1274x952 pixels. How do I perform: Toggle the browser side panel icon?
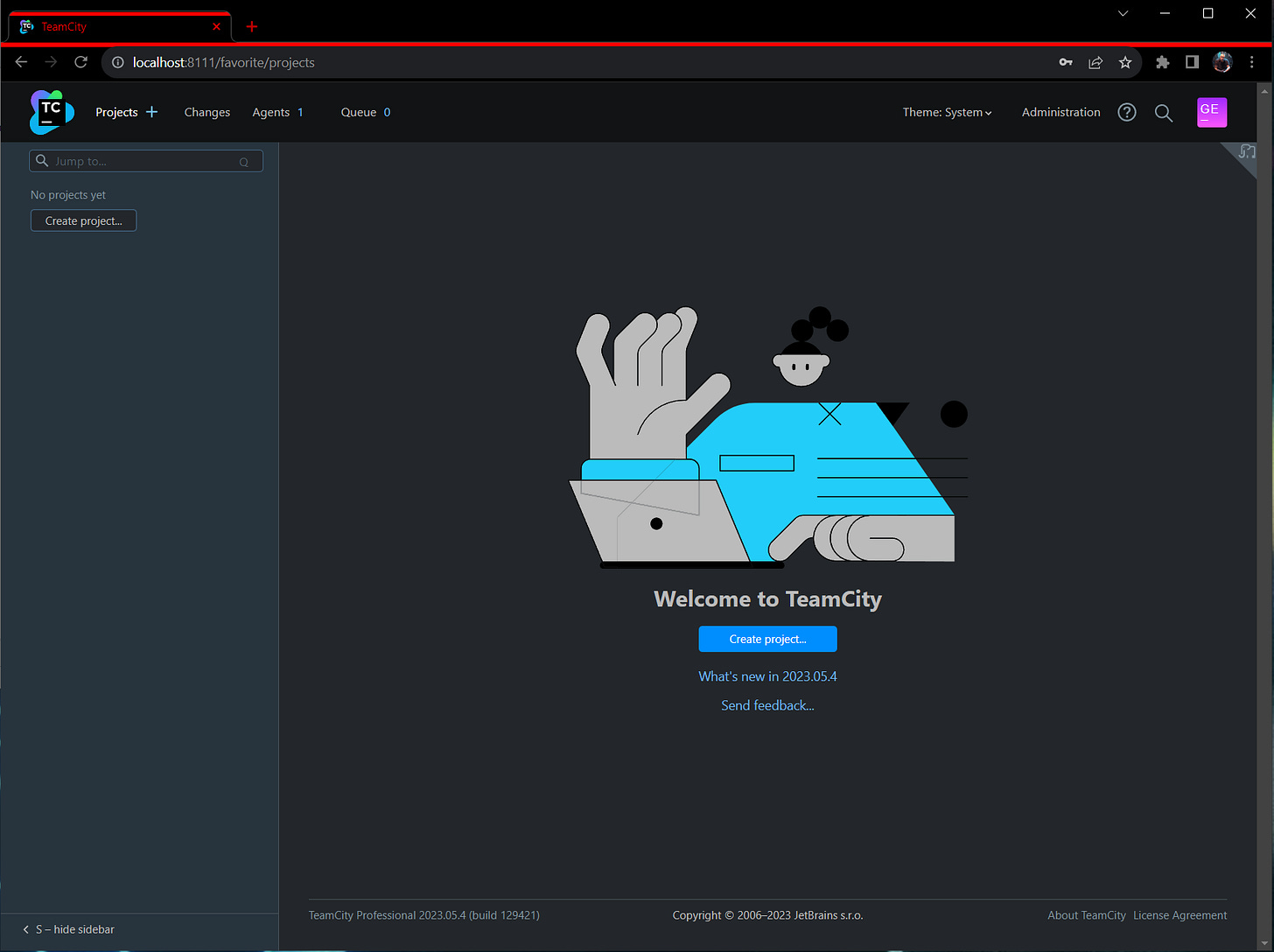[x=1192, y=62]
